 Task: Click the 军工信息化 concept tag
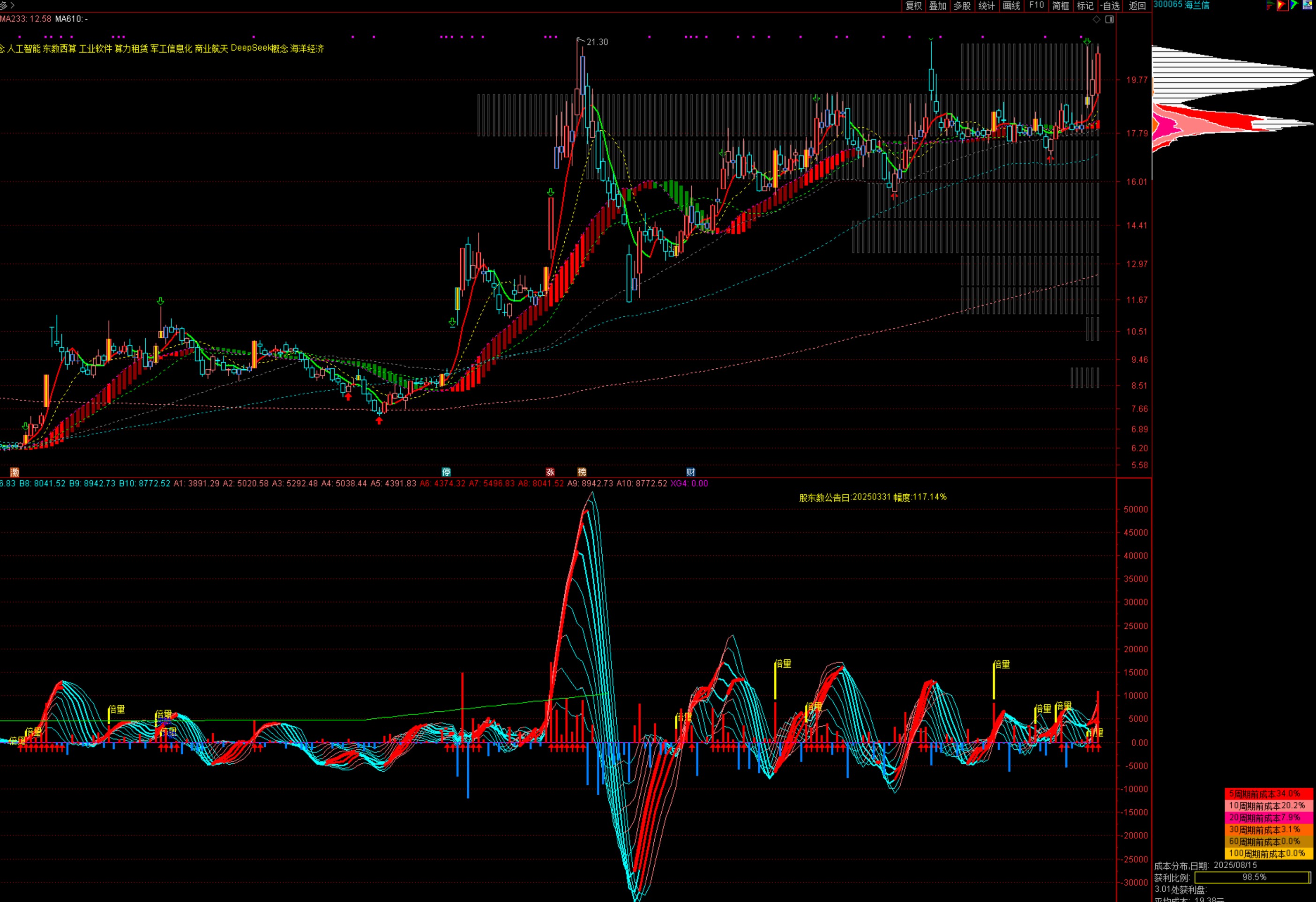172,49
